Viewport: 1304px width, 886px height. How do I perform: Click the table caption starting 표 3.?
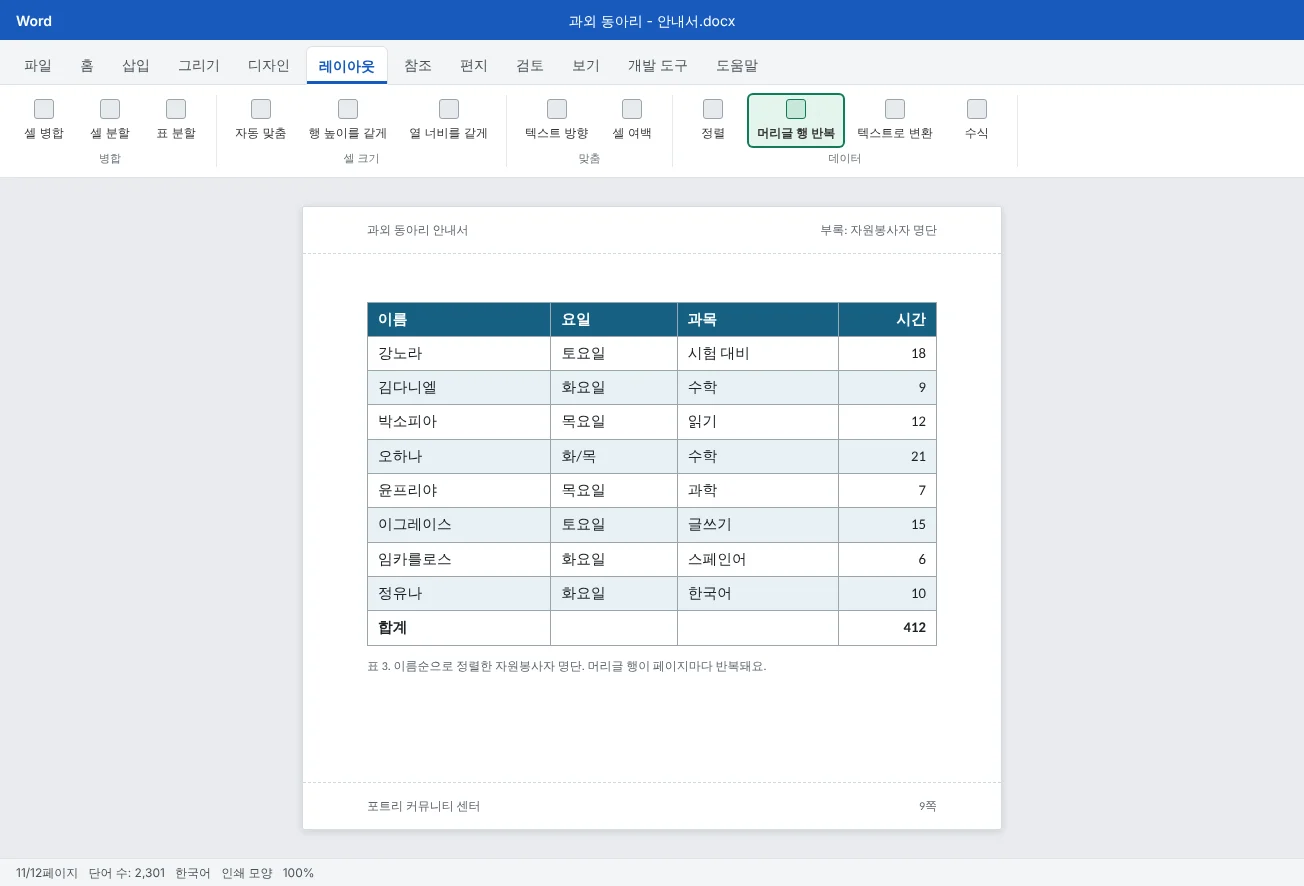click(567, 666)
